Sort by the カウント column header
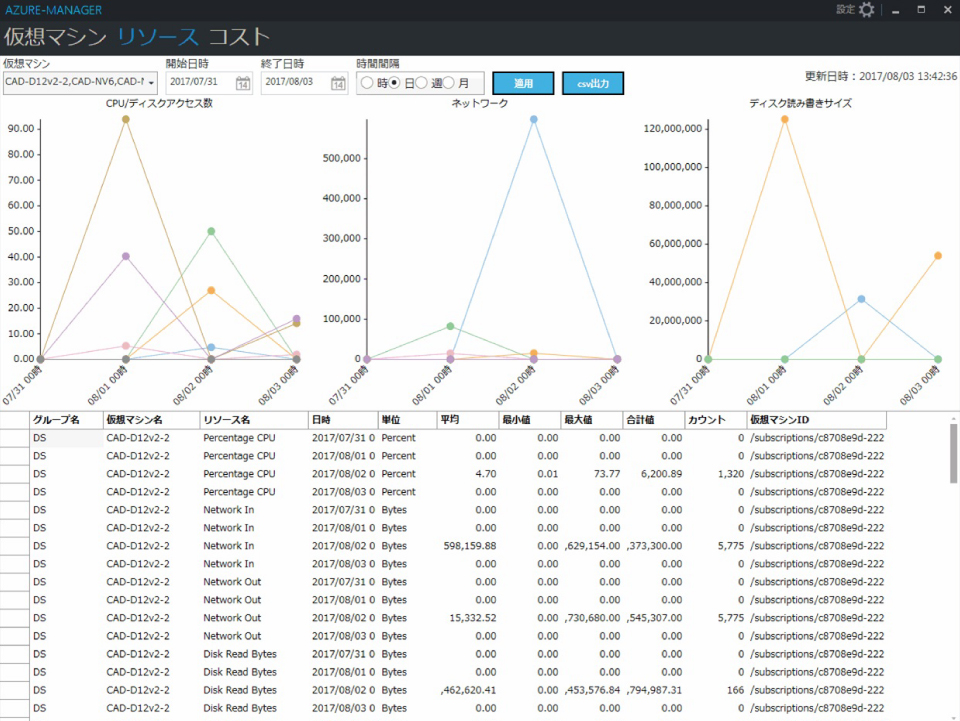 pos(716,420)
